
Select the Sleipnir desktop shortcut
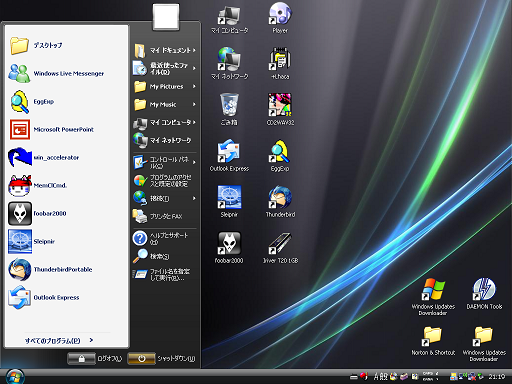[229, 202]
